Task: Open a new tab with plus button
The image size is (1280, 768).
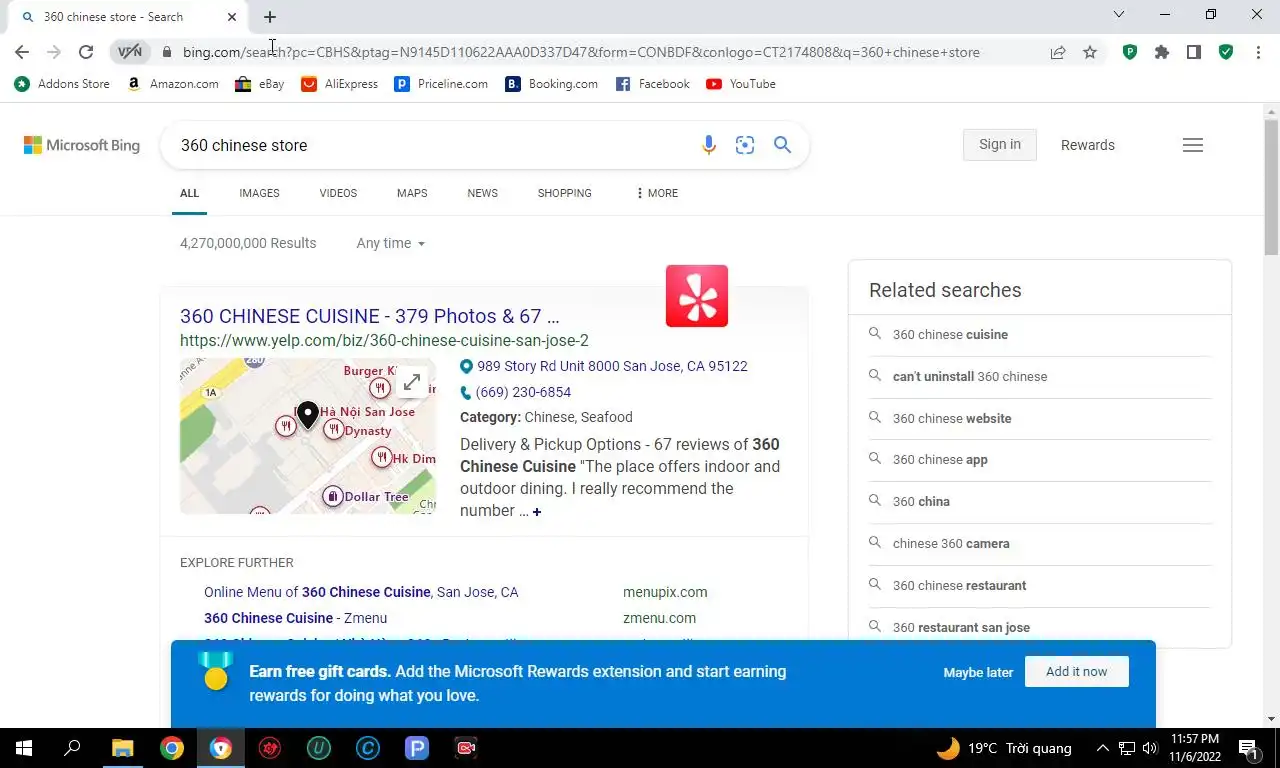Action: (x=270, y=17)
